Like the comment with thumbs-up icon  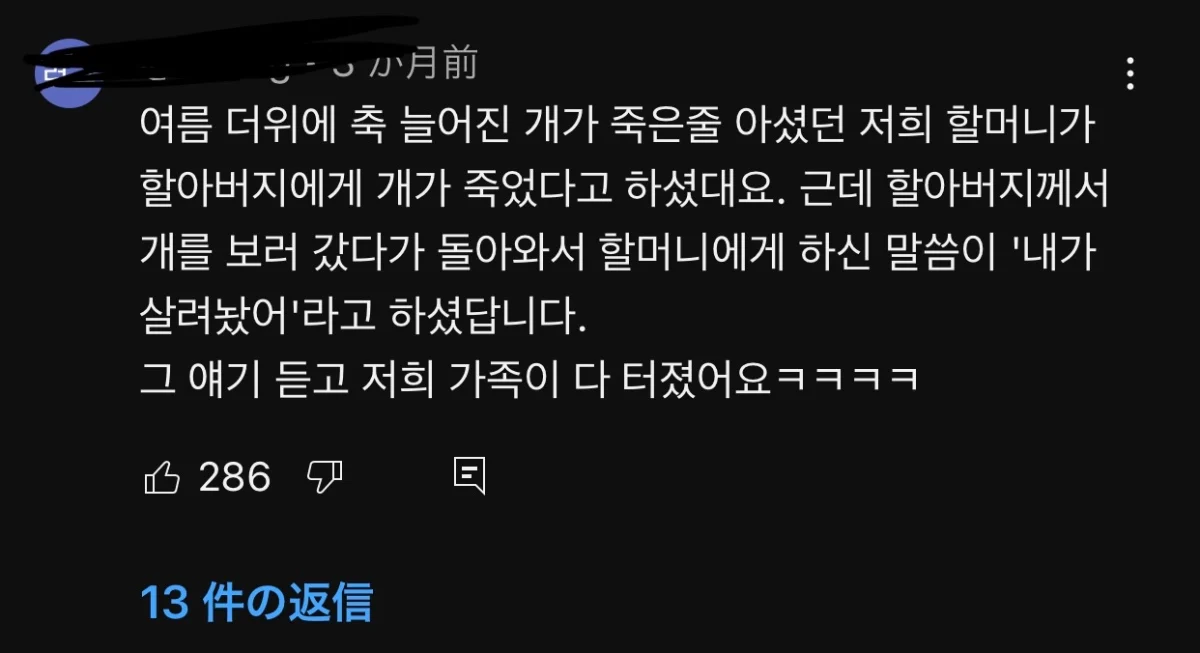pyautogui.click(x=162, y=477)
